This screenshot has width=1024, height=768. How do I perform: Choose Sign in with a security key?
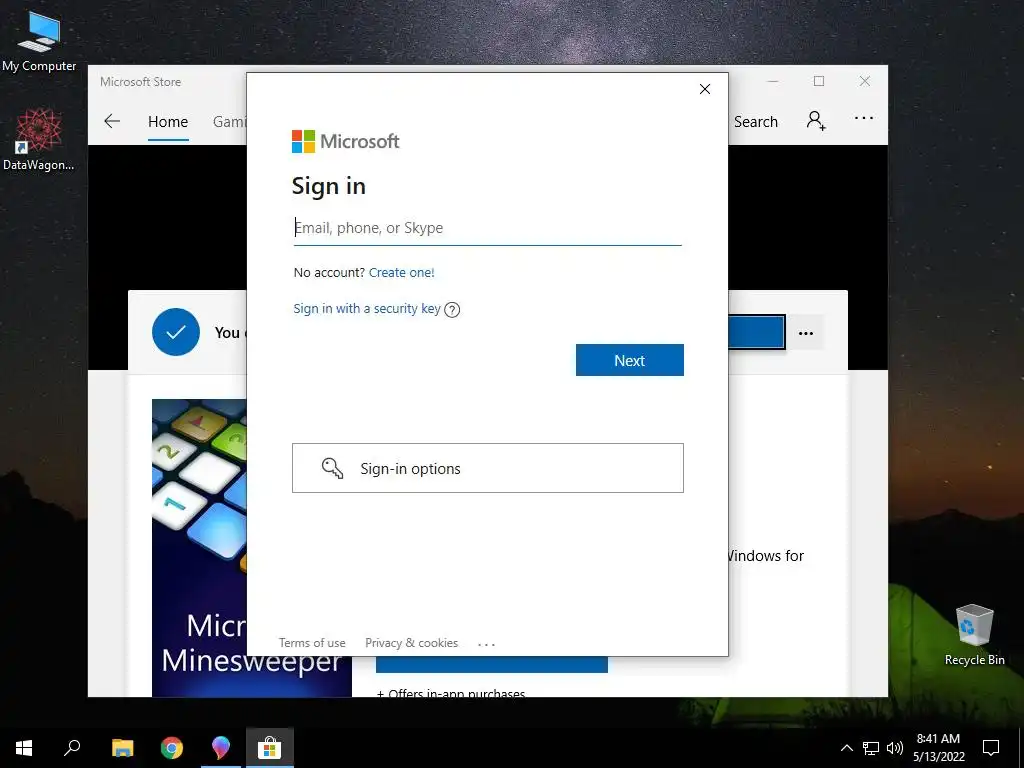[366, 308]
